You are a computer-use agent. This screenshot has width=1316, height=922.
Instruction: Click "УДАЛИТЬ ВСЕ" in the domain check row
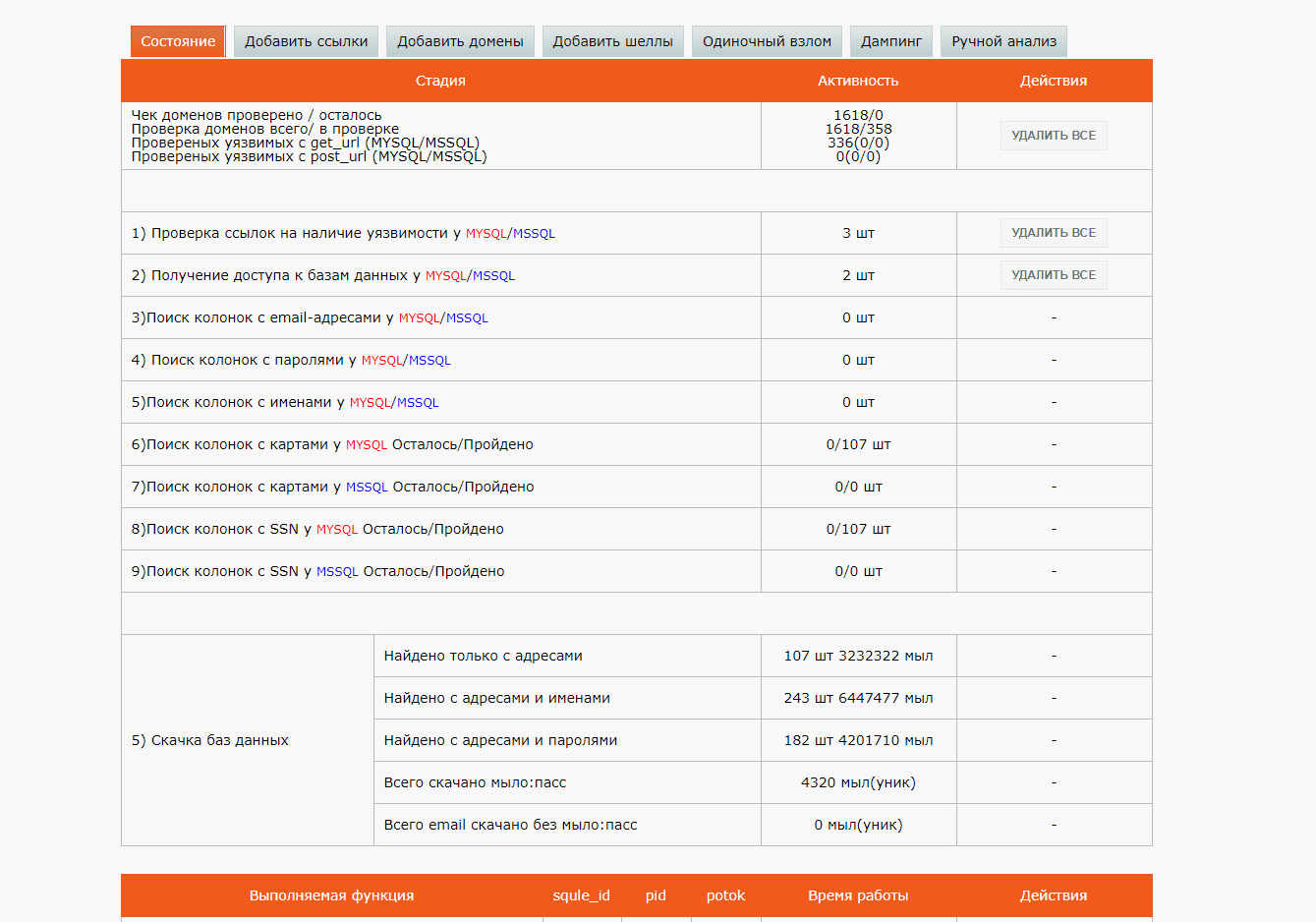click(x=1054, y=136)
